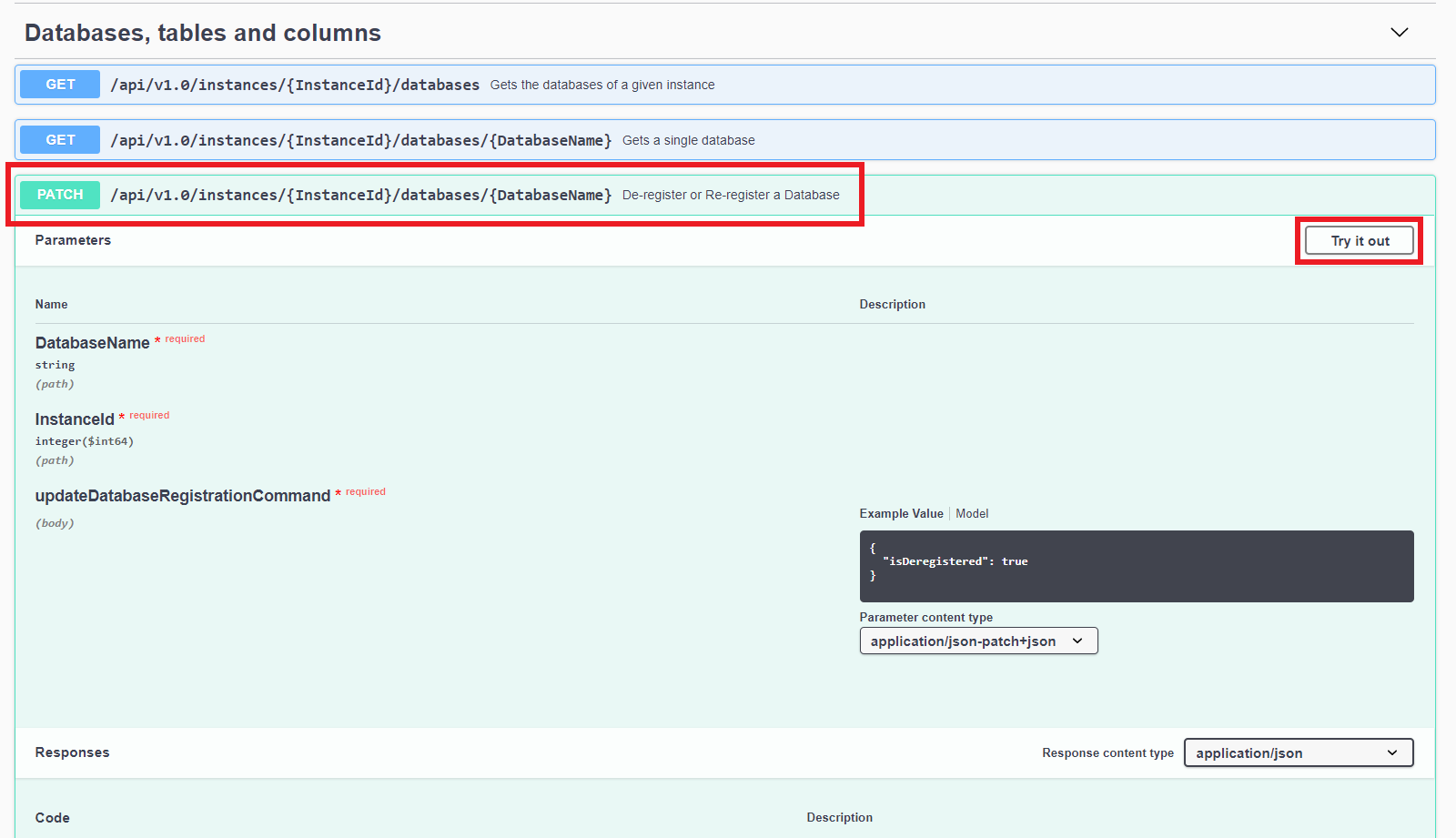Screen dimensions: 1456x838
Task: Click the DatabaseName parameter label
Action: coord(92,343)
